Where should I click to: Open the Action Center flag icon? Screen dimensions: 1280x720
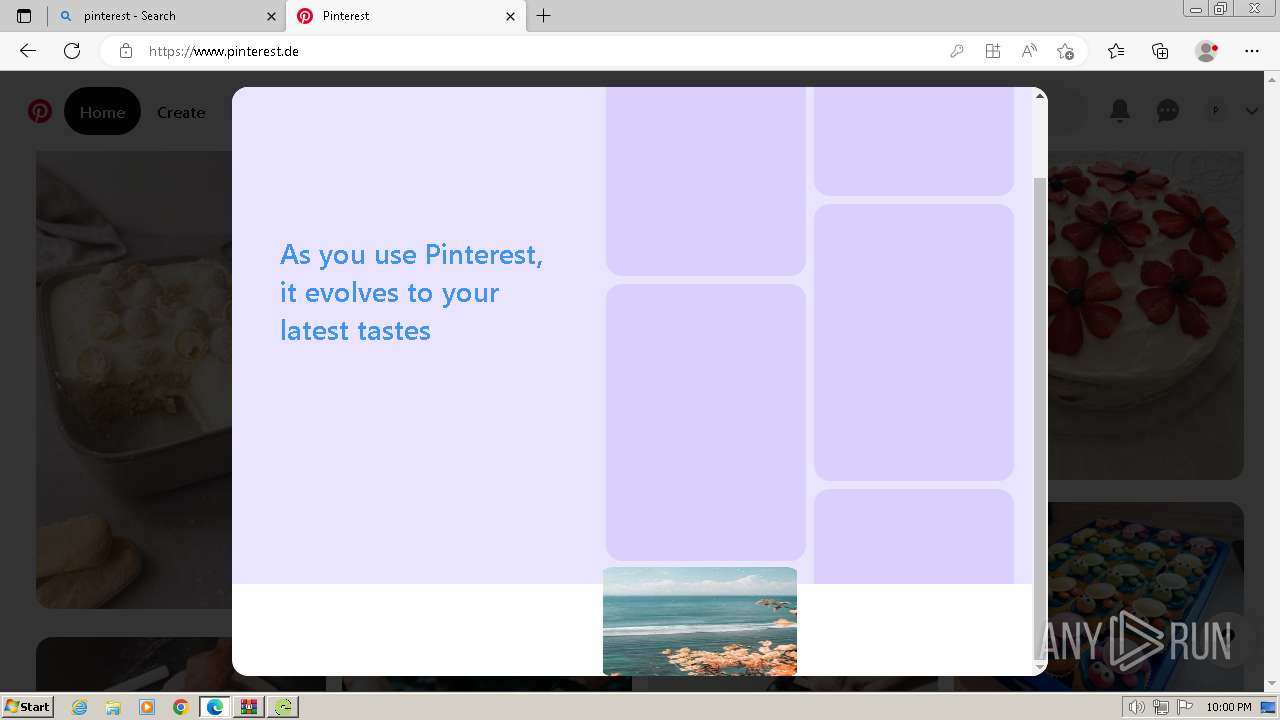(x=1185, y=707)
